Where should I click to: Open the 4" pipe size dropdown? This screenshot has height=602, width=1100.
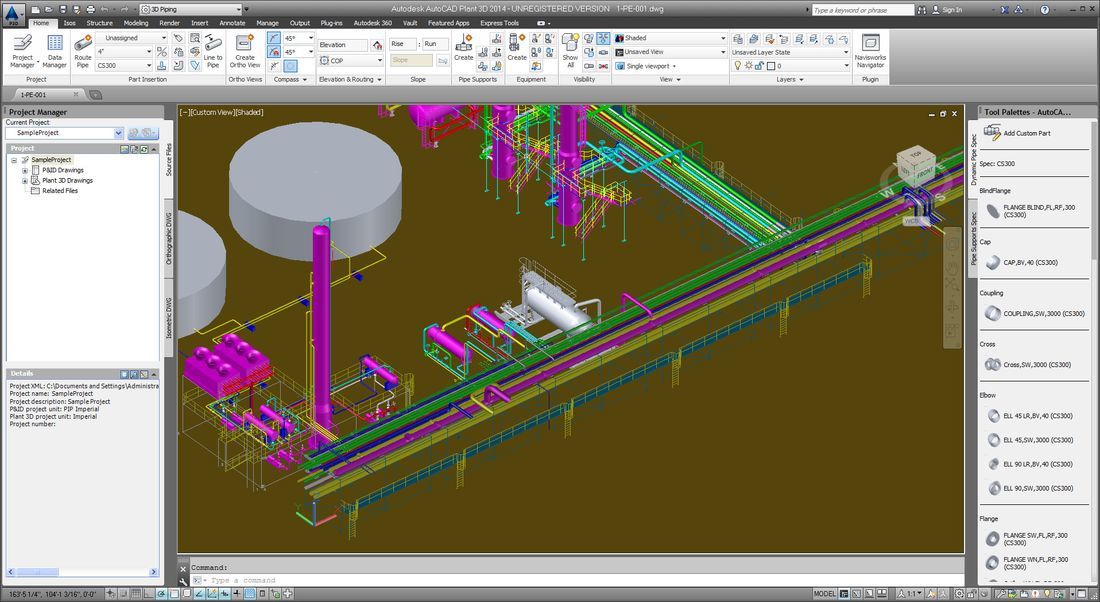click(125, 52)
